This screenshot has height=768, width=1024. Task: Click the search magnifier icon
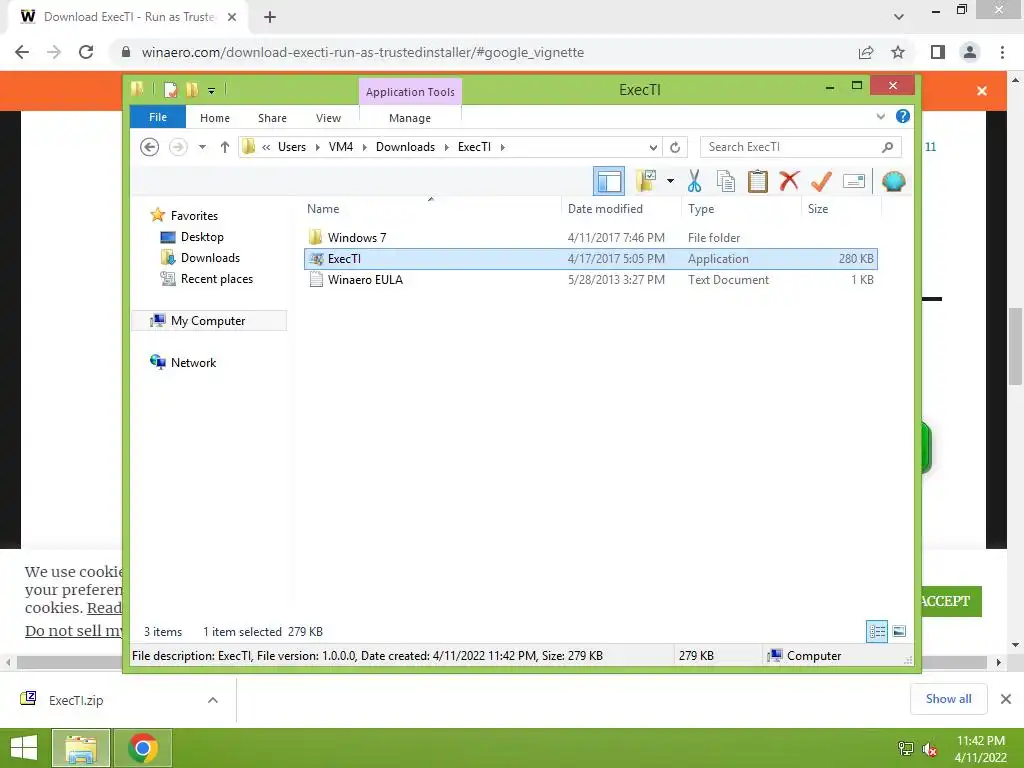pyautogui.click(x=888, y=147)
